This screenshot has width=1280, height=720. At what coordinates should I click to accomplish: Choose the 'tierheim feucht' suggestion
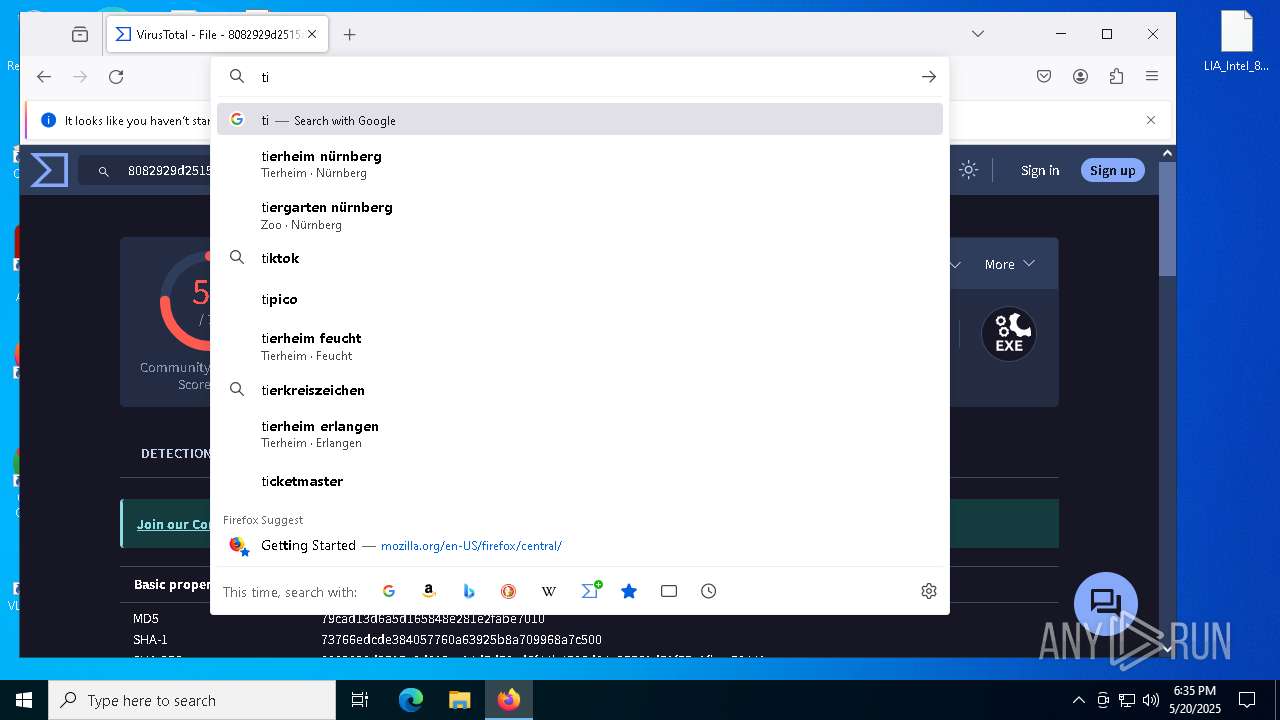coord(580,346)
